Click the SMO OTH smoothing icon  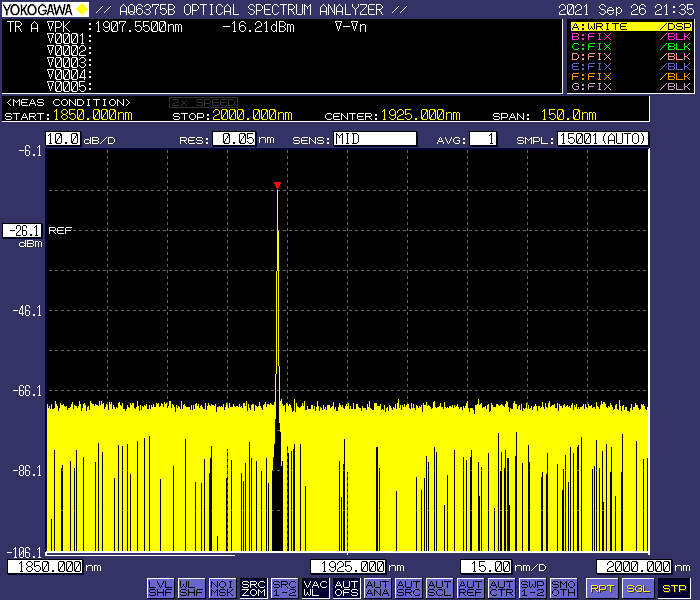[x=563, y=588]
